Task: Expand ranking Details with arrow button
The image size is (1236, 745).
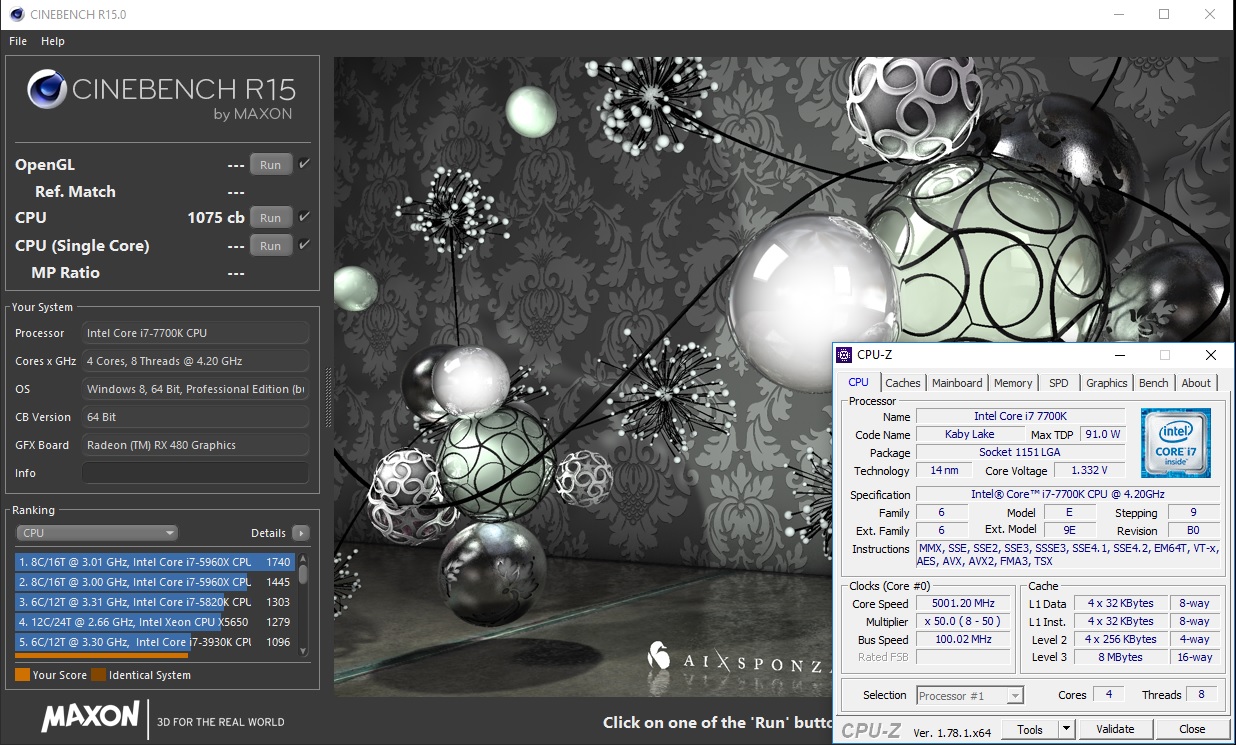Action: coord(300,533)
